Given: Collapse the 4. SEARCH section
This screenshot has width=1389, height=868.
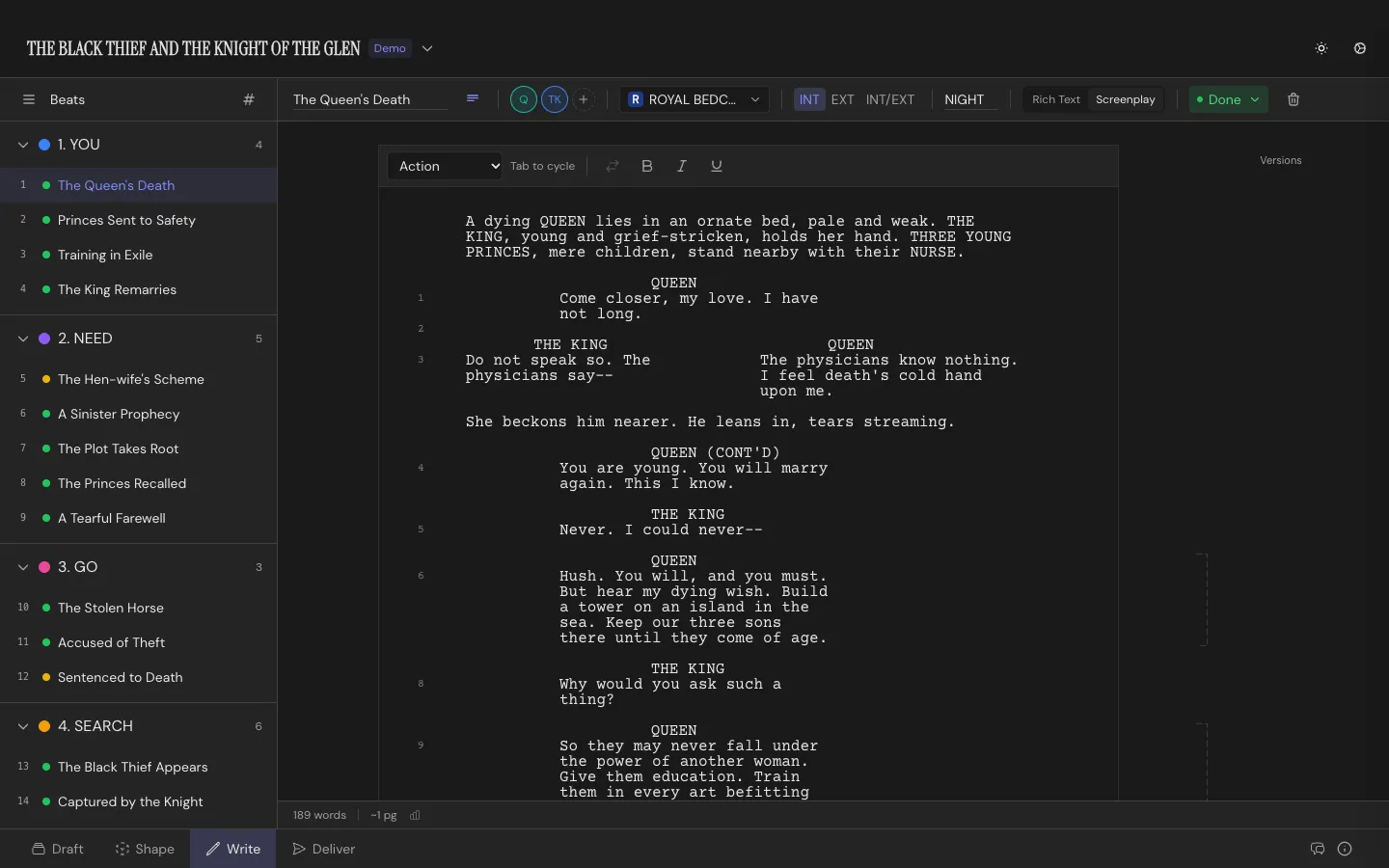Looking at the screenshot, I should pyautogui.click(x=23, y=726).
